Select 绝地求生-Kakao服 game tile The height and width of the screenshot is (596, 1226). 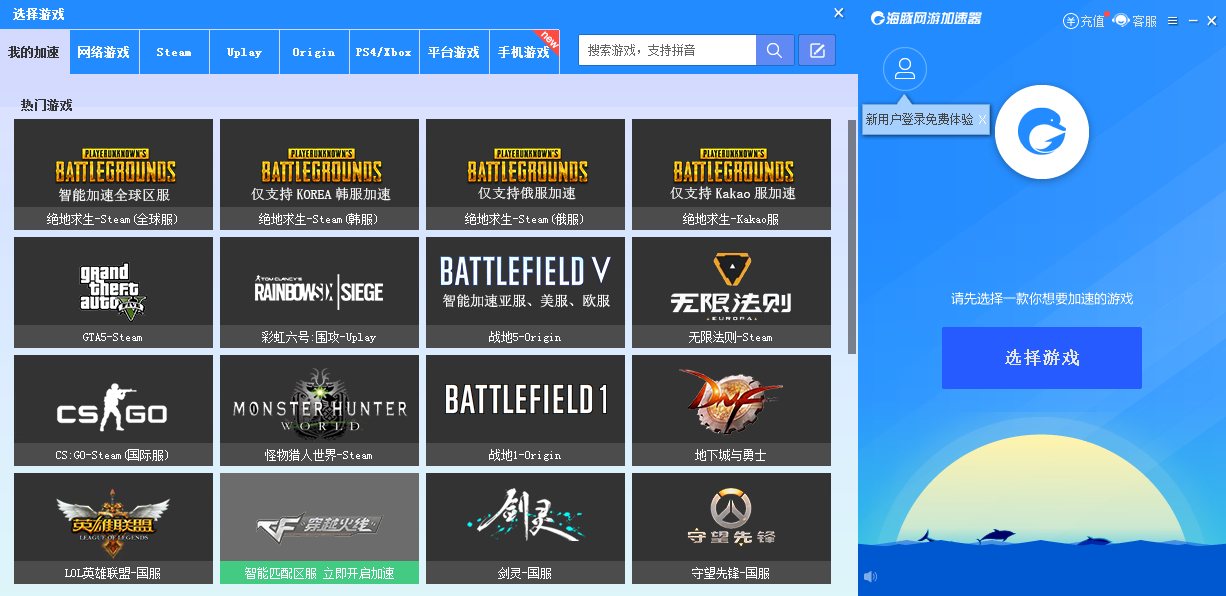coord(731,174)
